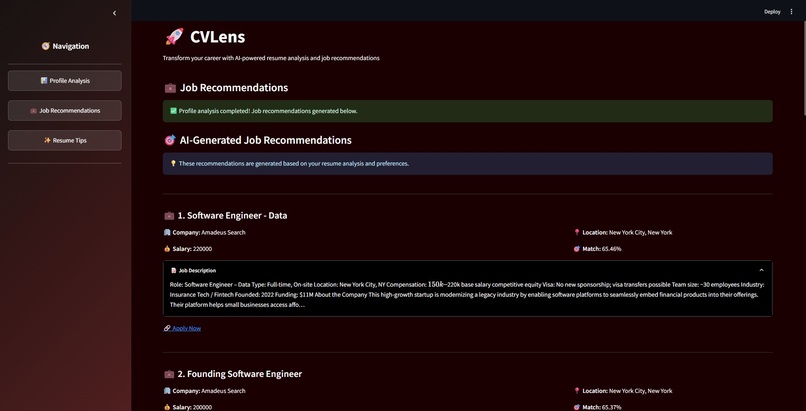Screen dimensions: 806x411
Task: Click the 'Match: 65.46%' value
Action: click(x=602, y=249)
